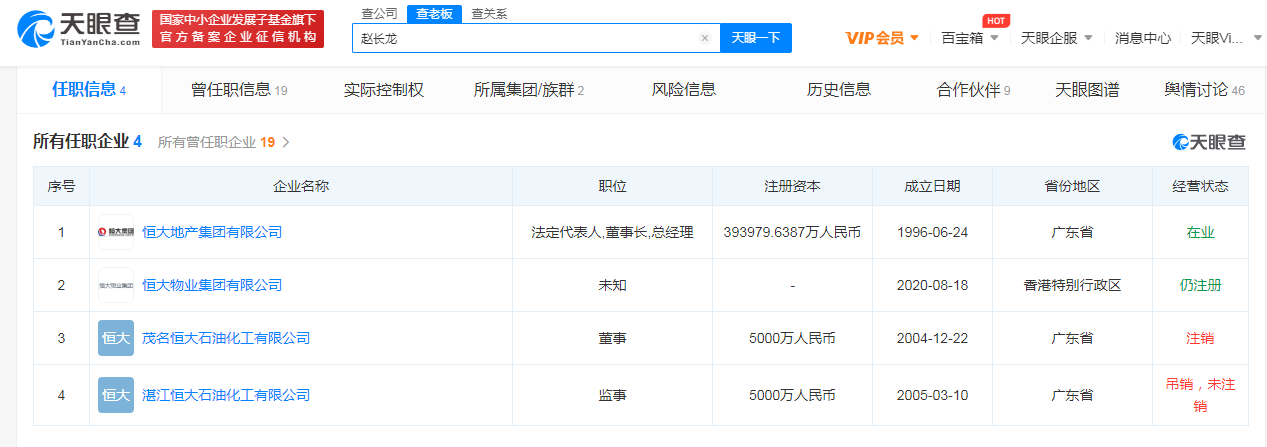Click the 393979.6387万人民币 cell
Screen dimensions: 1267x447
tap(792, 232)
